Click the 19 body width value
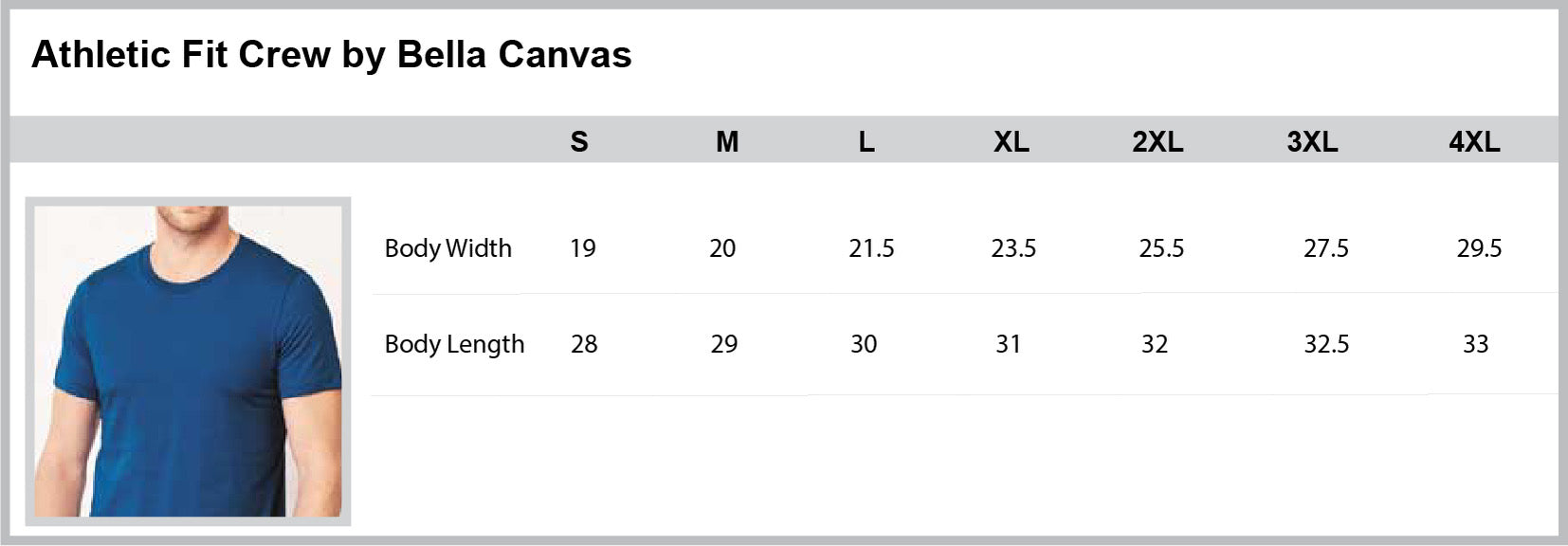Image resolution: width=1568 pixels, height=546 pixels. coord(583,248)
